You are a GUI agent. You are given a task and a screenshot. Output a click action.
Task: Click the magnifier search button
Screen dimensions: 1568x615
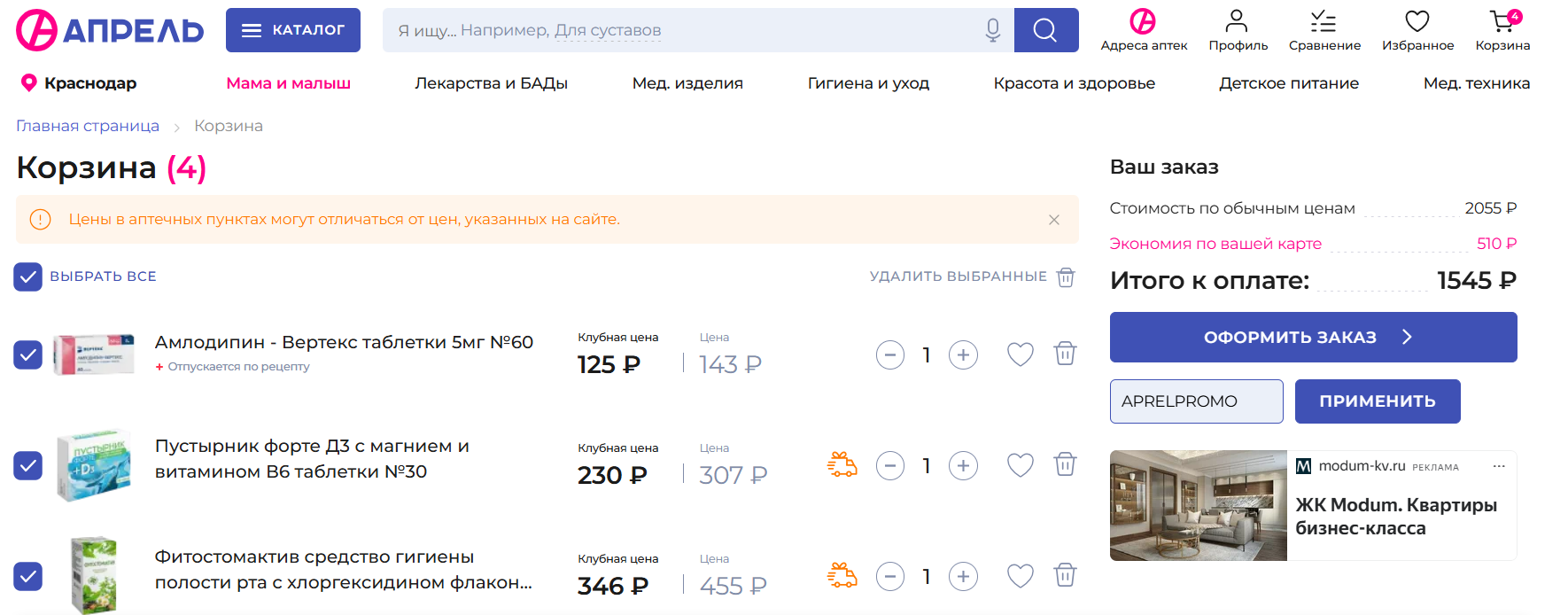pyautogui.click(x=1046, y=30)
